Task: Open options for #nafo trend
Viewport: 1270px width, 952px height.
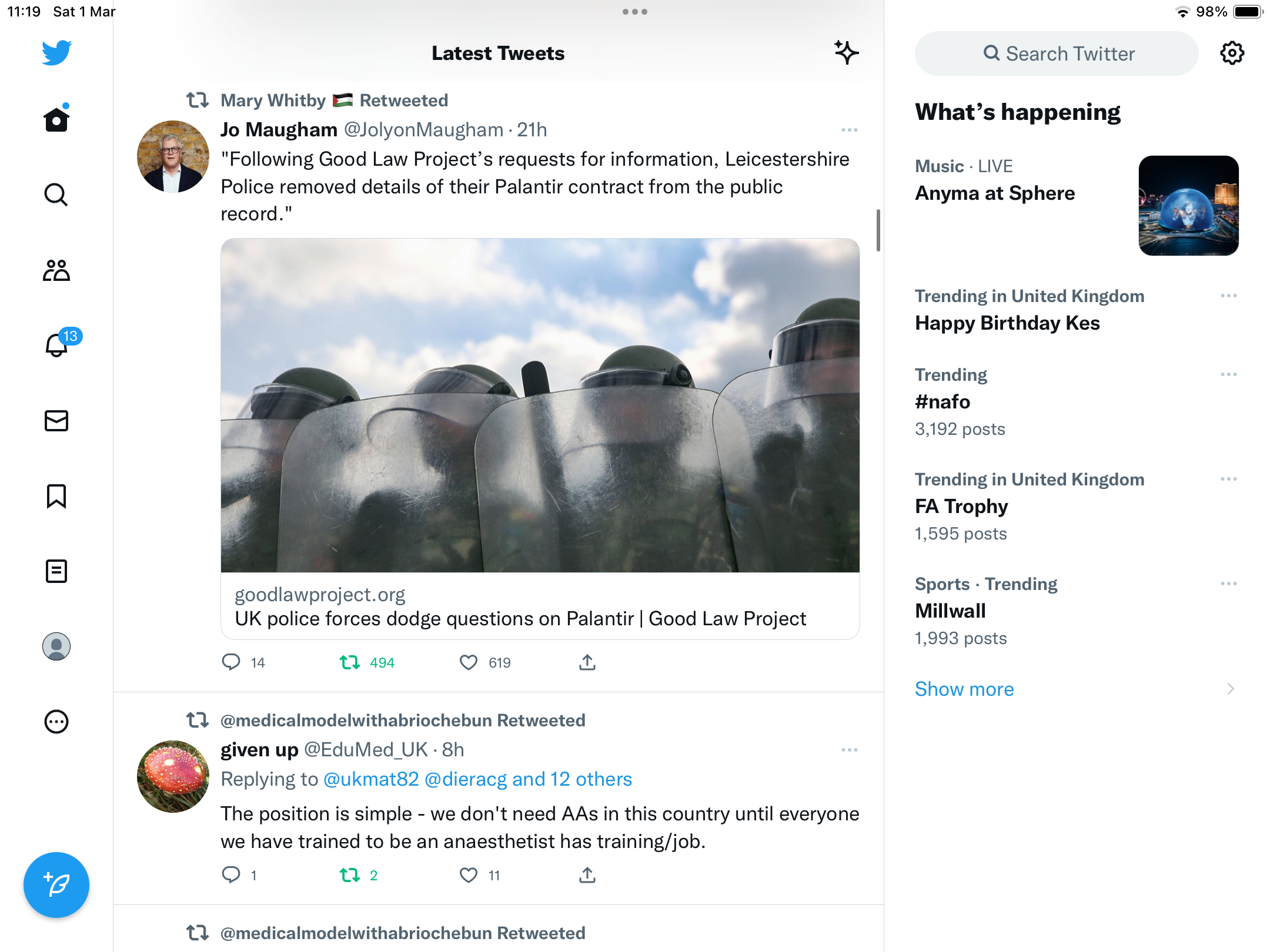Action: click(x=1229, y=374)
